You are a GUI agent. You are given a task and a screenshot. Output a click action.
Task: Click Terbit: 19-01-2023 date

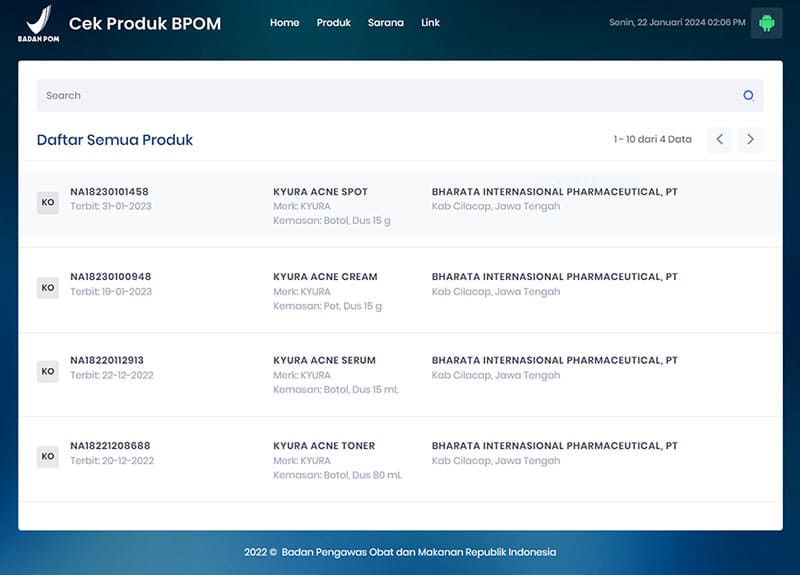click(x=111, y=291)
